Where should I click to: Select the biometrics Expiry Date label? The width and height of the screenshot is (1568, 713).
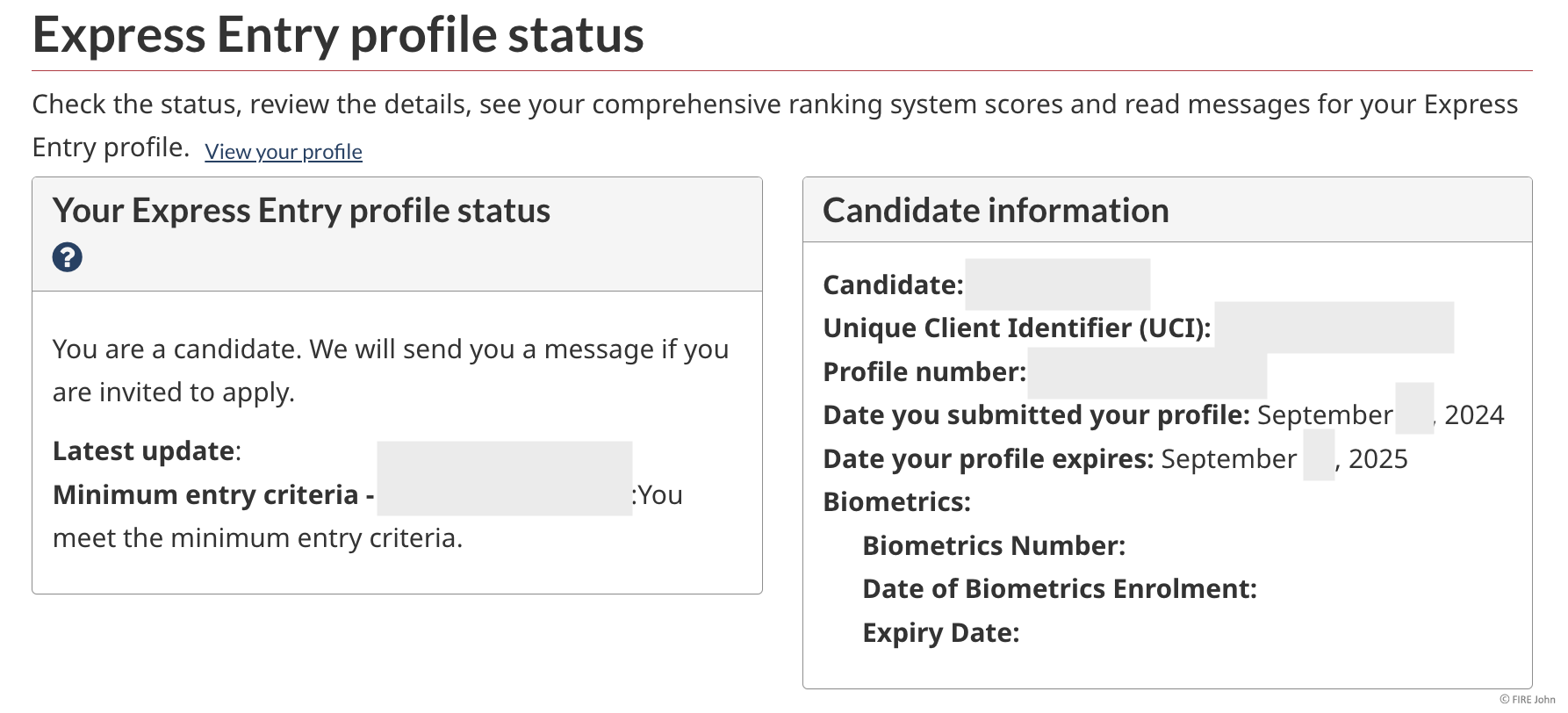[x=941, y=633]
